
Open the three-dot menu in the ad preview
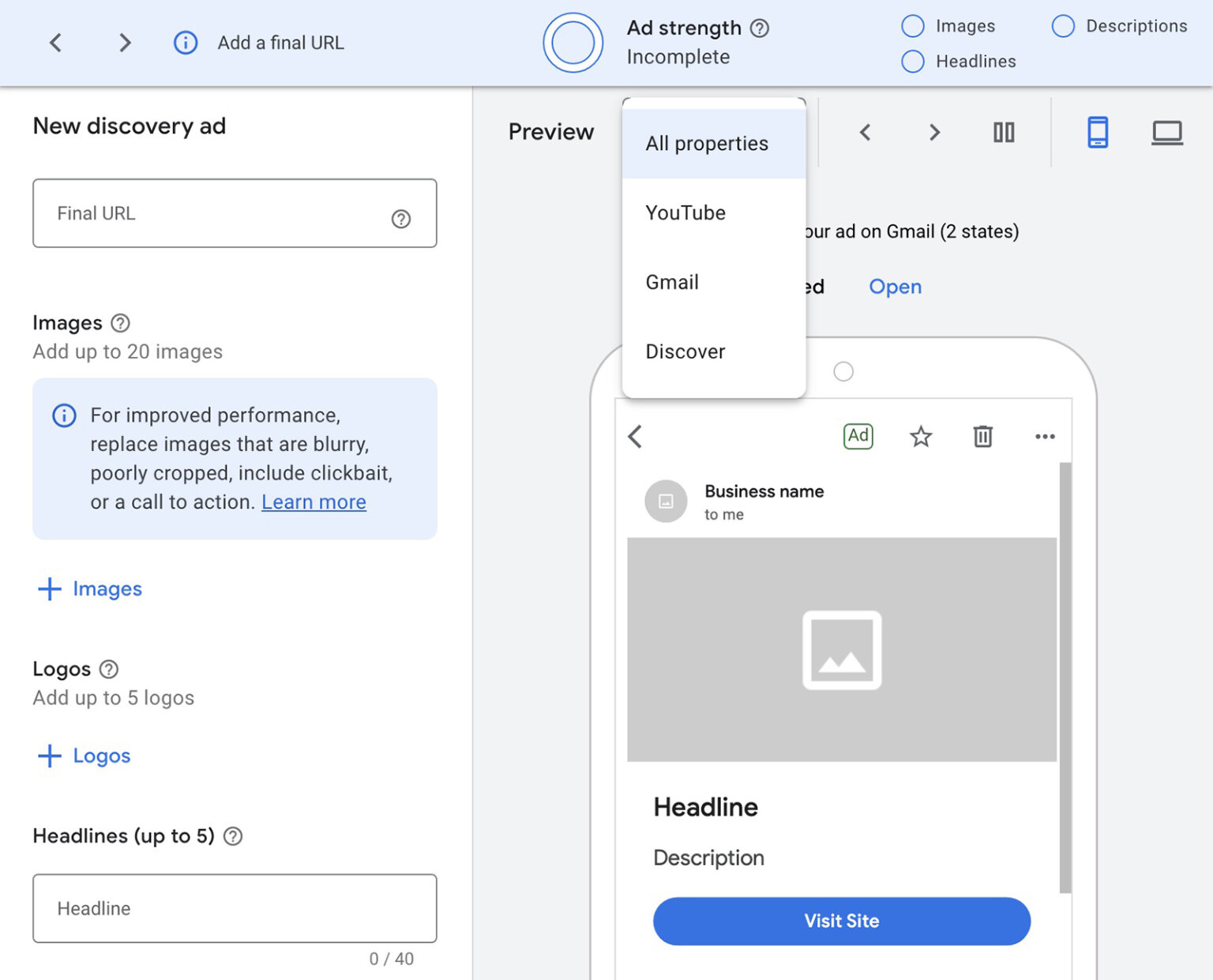tap(1045, 437)
